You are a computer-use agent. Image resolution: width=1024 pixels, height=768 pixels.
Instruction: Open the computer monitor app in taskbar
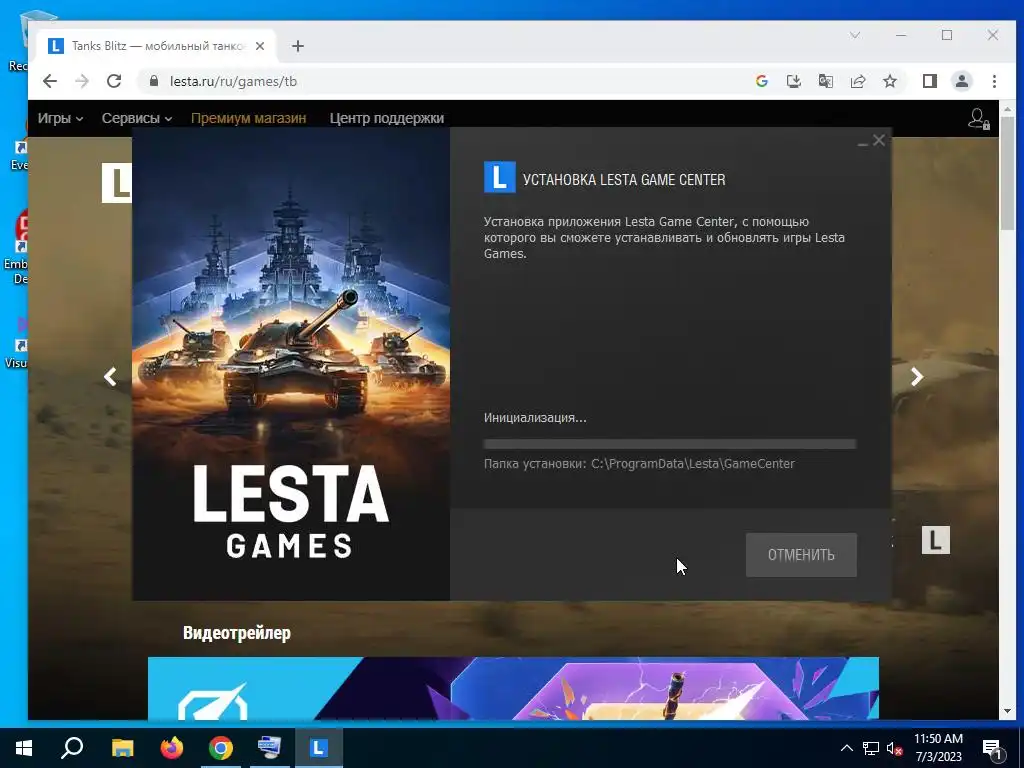270,748
